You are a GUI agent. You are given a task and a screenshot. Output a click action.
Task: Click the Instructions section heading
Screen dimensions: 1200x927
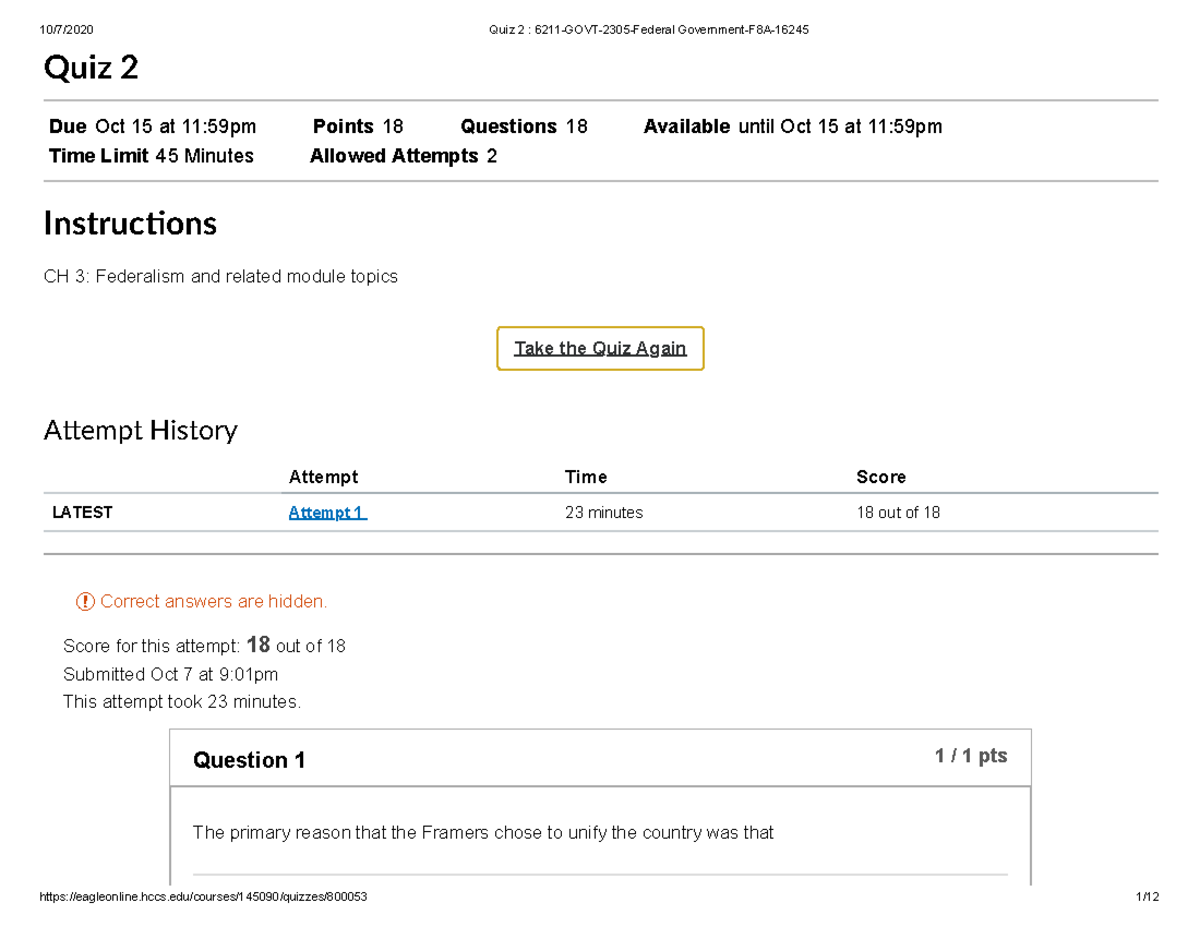point(130,223)
